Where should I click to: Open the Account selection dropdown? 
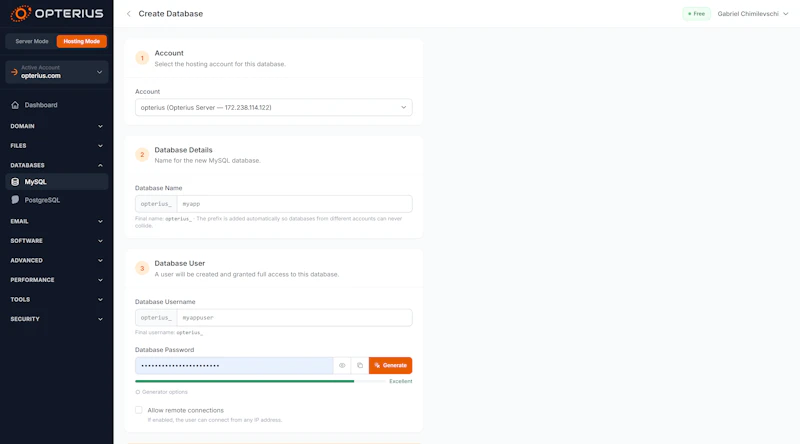tap(273, 108)
